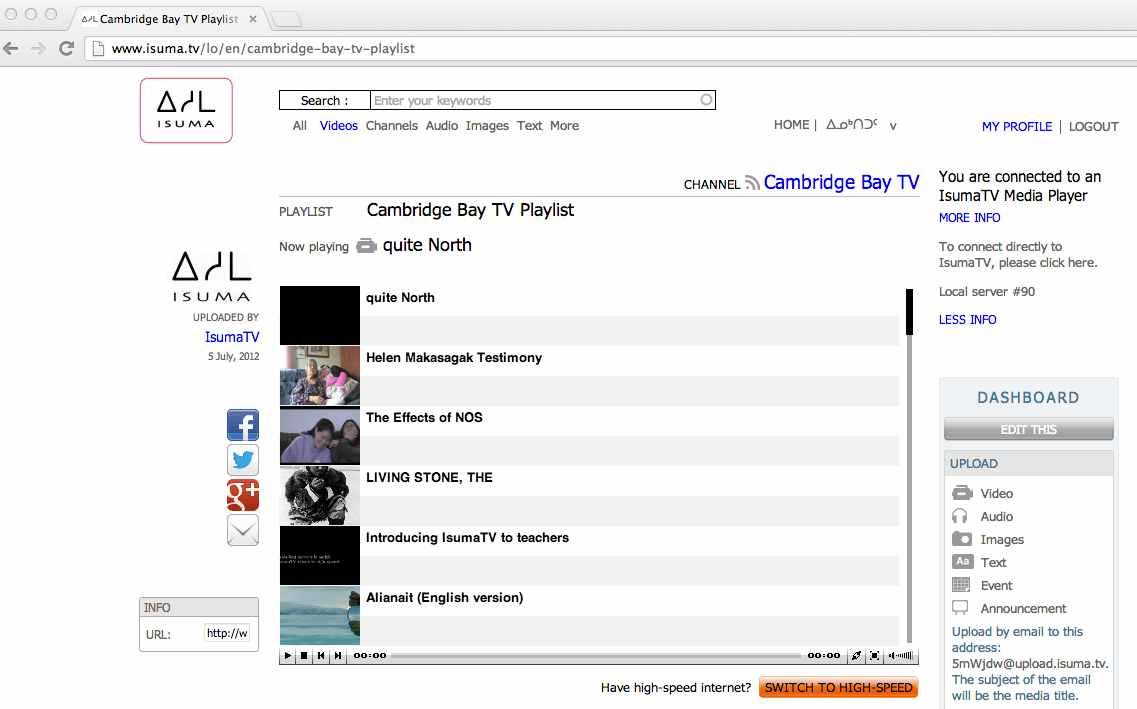
Task: Click the EDIT THIS button
Action: pyautogui.click(x=1028, y=429)
